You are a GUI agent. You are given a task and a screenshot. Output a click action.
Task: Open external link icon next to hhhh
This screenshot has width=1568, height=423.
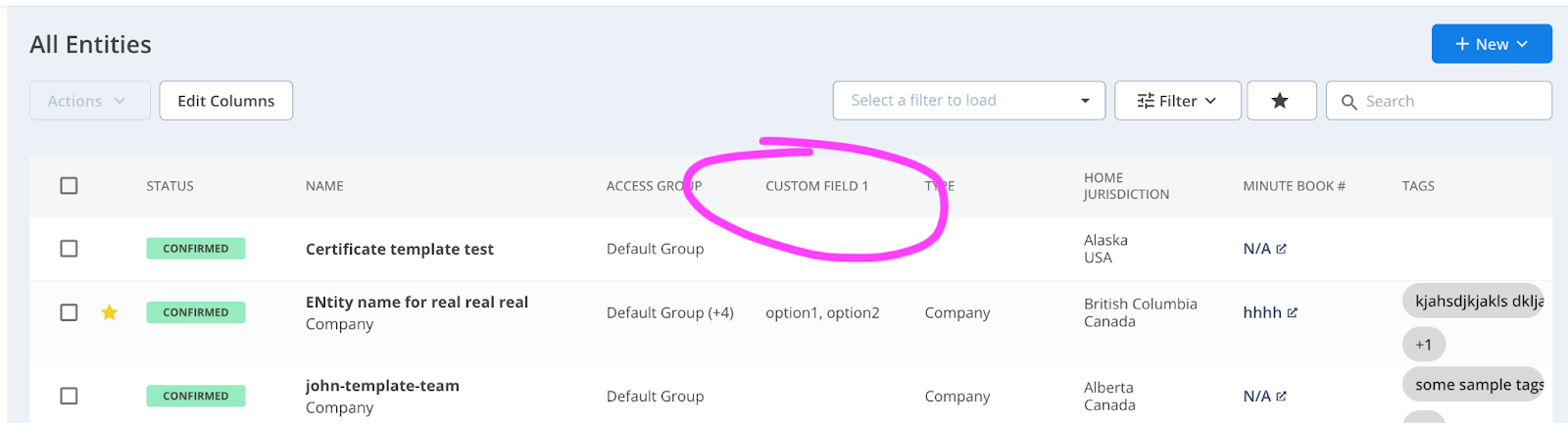pos(1293,312)
